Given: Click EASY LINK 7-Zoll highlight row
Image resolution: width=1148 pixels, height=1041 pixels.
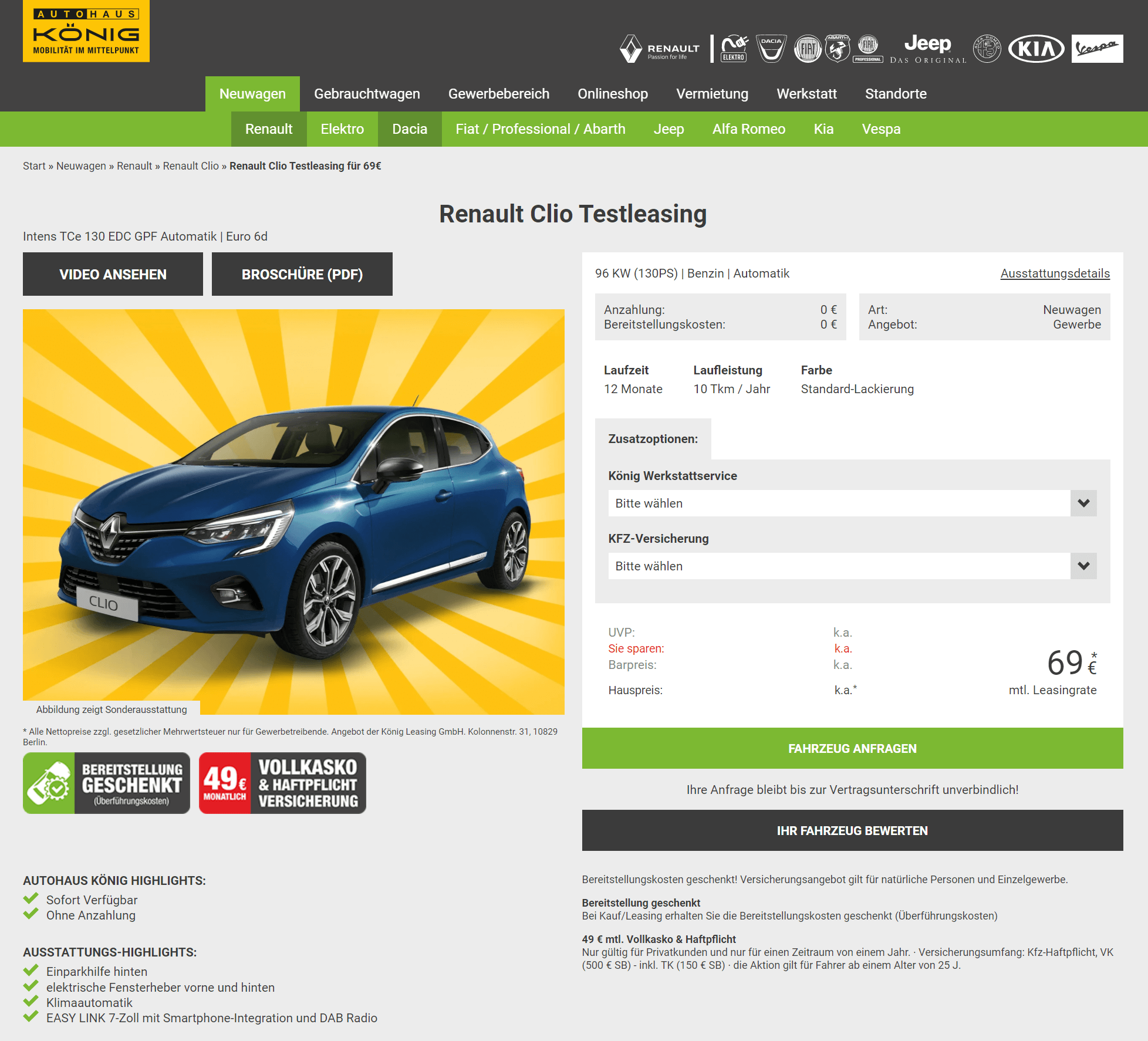Looking at the screenshot, I should click(212, 1018).
